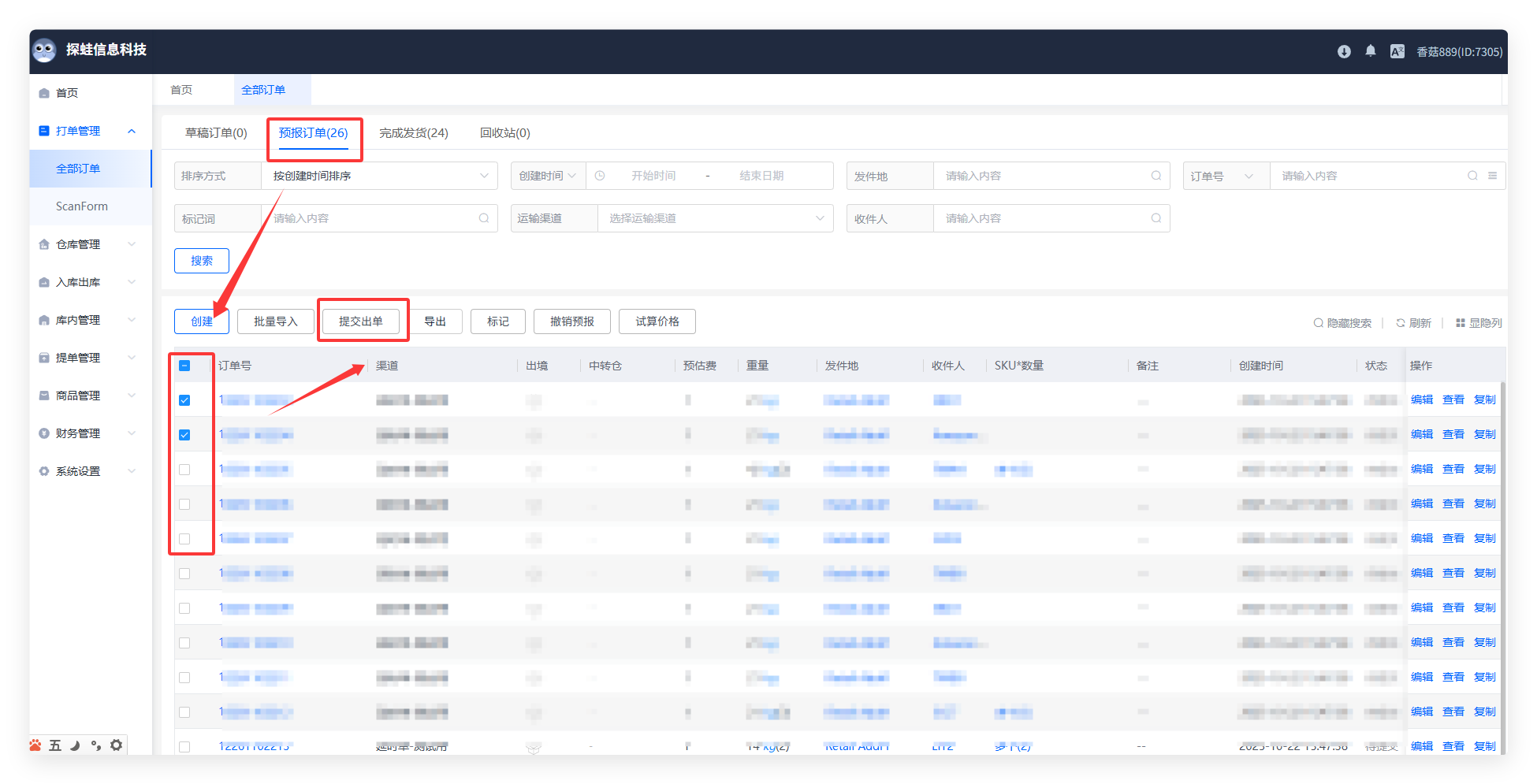Click the 创建 button
The width and height of the screenshot is (1537, 784).
click(202, 321)
